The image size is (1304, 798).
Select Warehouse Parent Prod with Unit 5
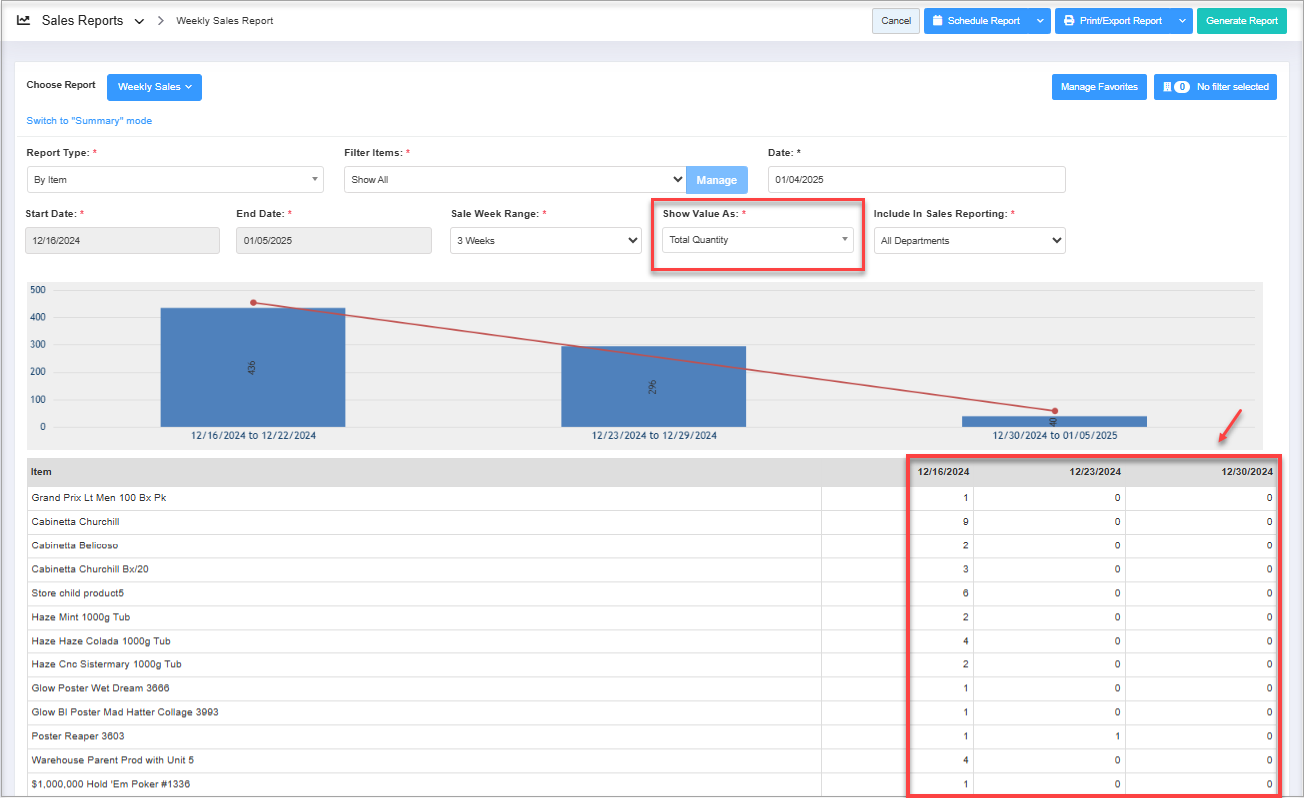click(113, 761)
